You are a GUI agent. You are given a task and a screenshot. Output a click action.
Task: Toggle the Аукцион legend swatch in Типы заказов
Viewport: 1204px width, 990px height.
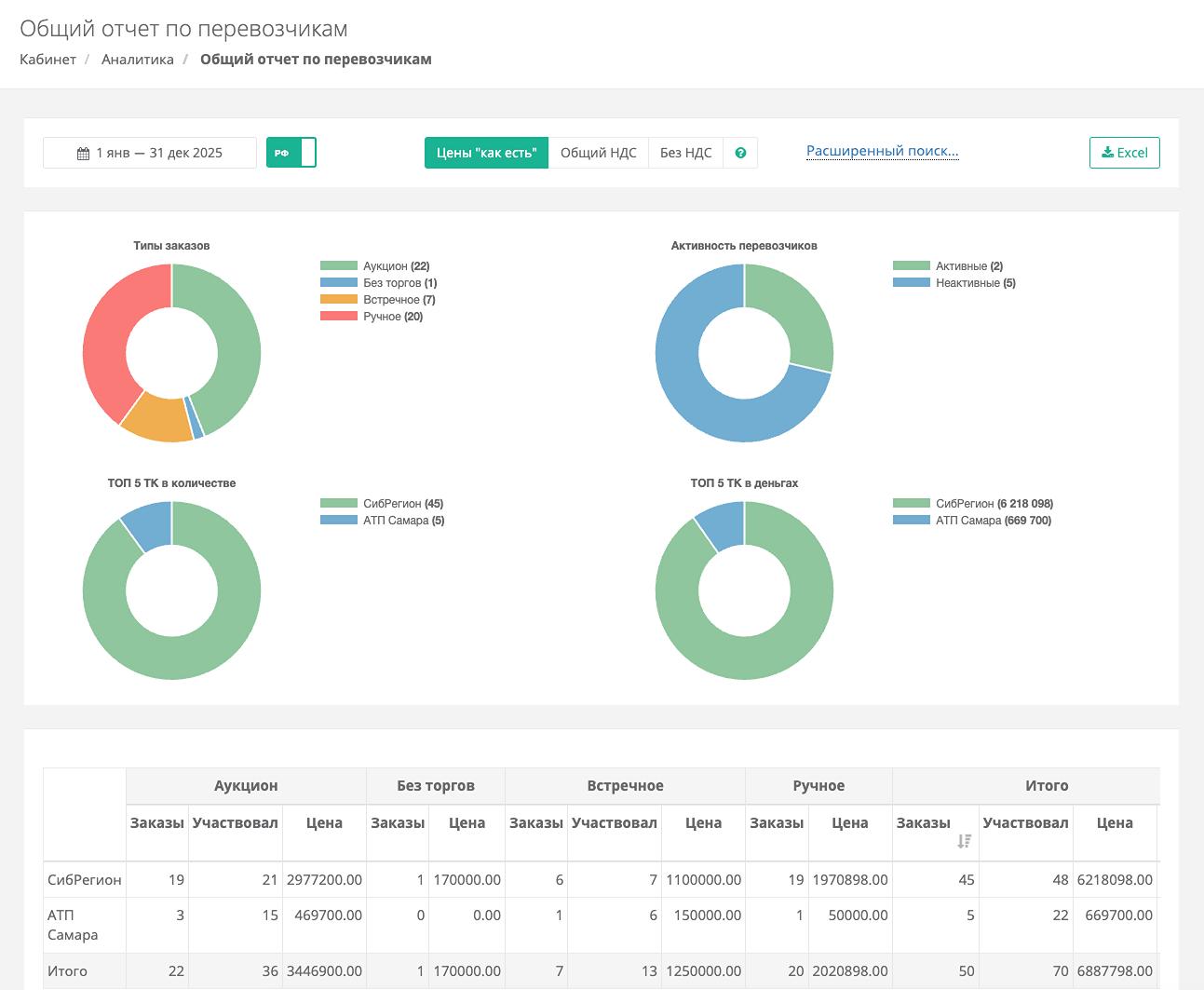(339, 266)
